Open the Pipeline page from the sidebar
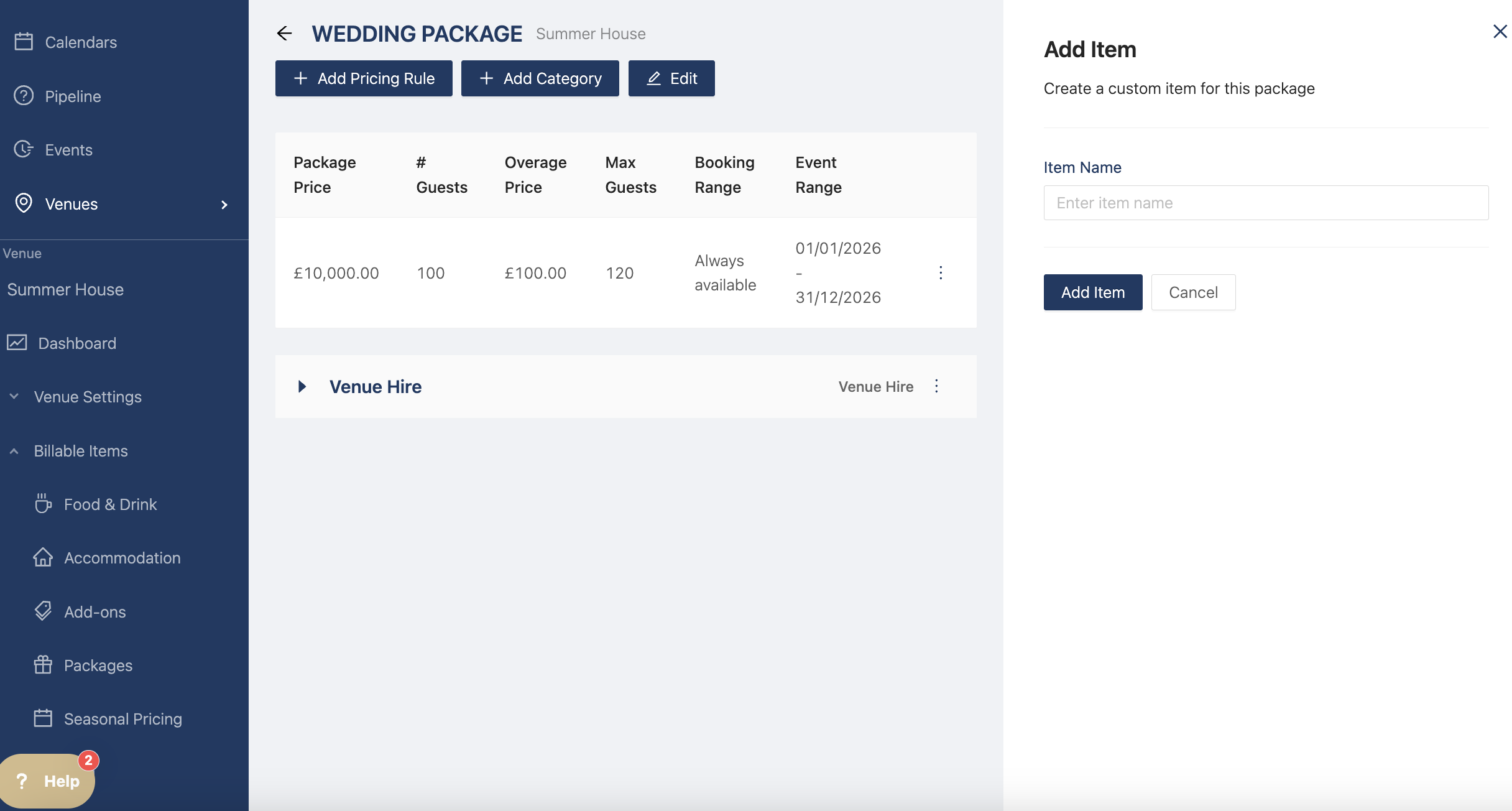Image resolution: width=1512 pixels, height=811 pixels. coord(72,96)
